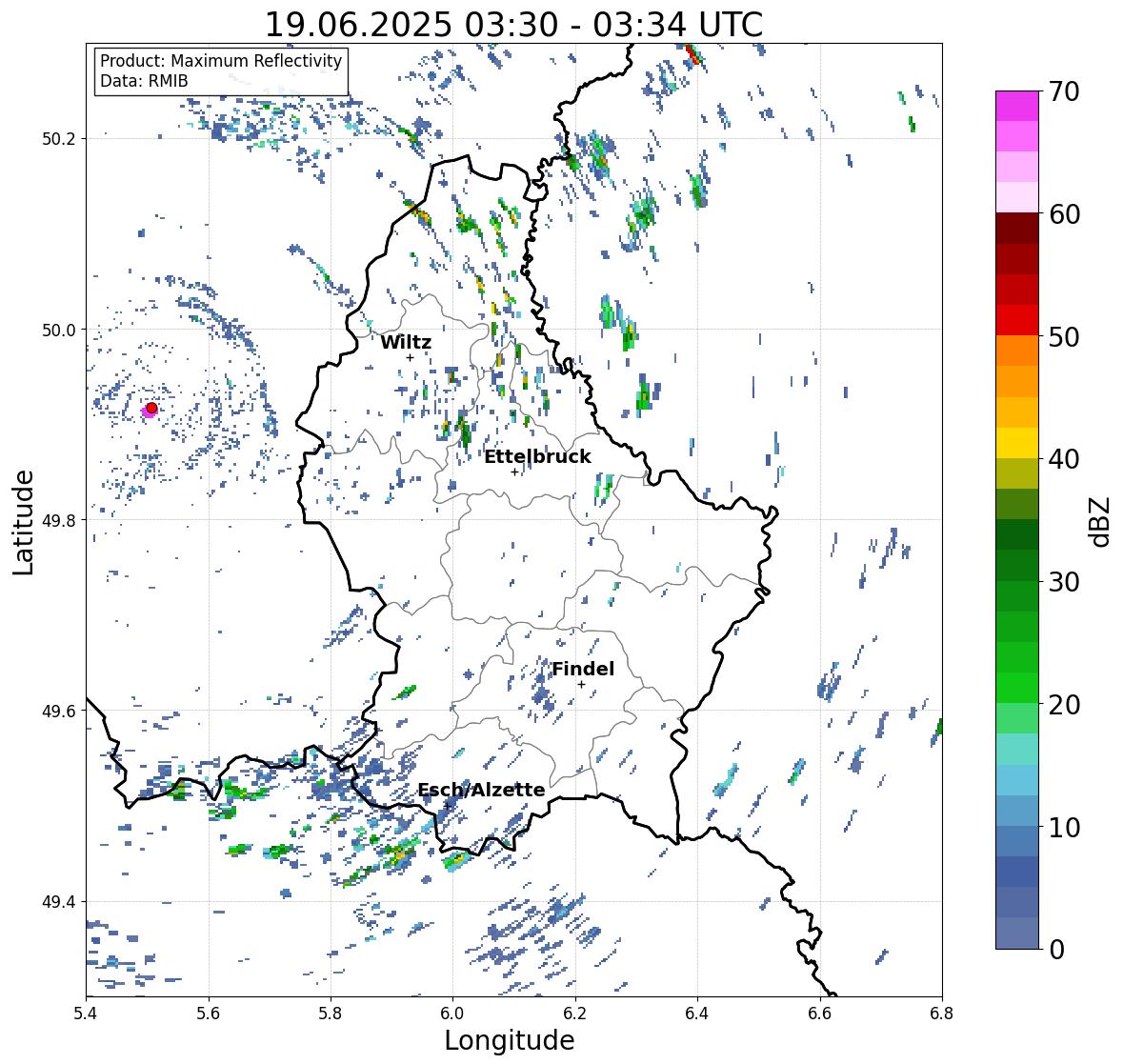Pick the red 50 dBZ color band
Screen dimensions: 1123x1064
coord(1017,320)
